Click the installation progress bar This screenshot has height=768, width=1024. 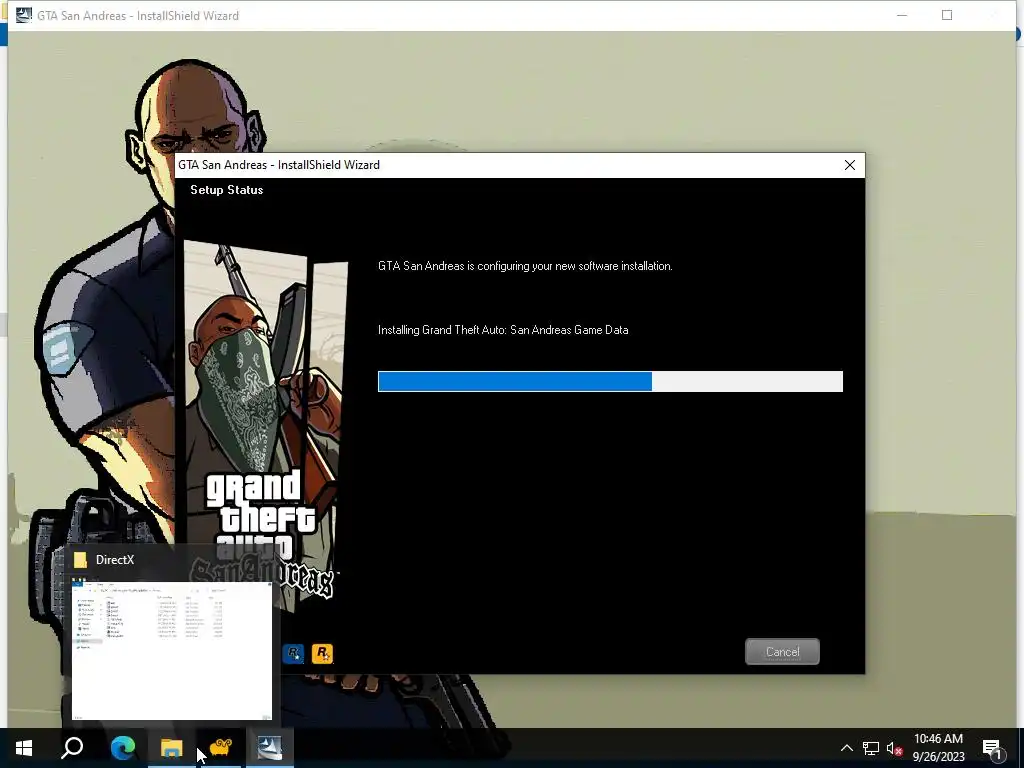click(x=610, y=381)
